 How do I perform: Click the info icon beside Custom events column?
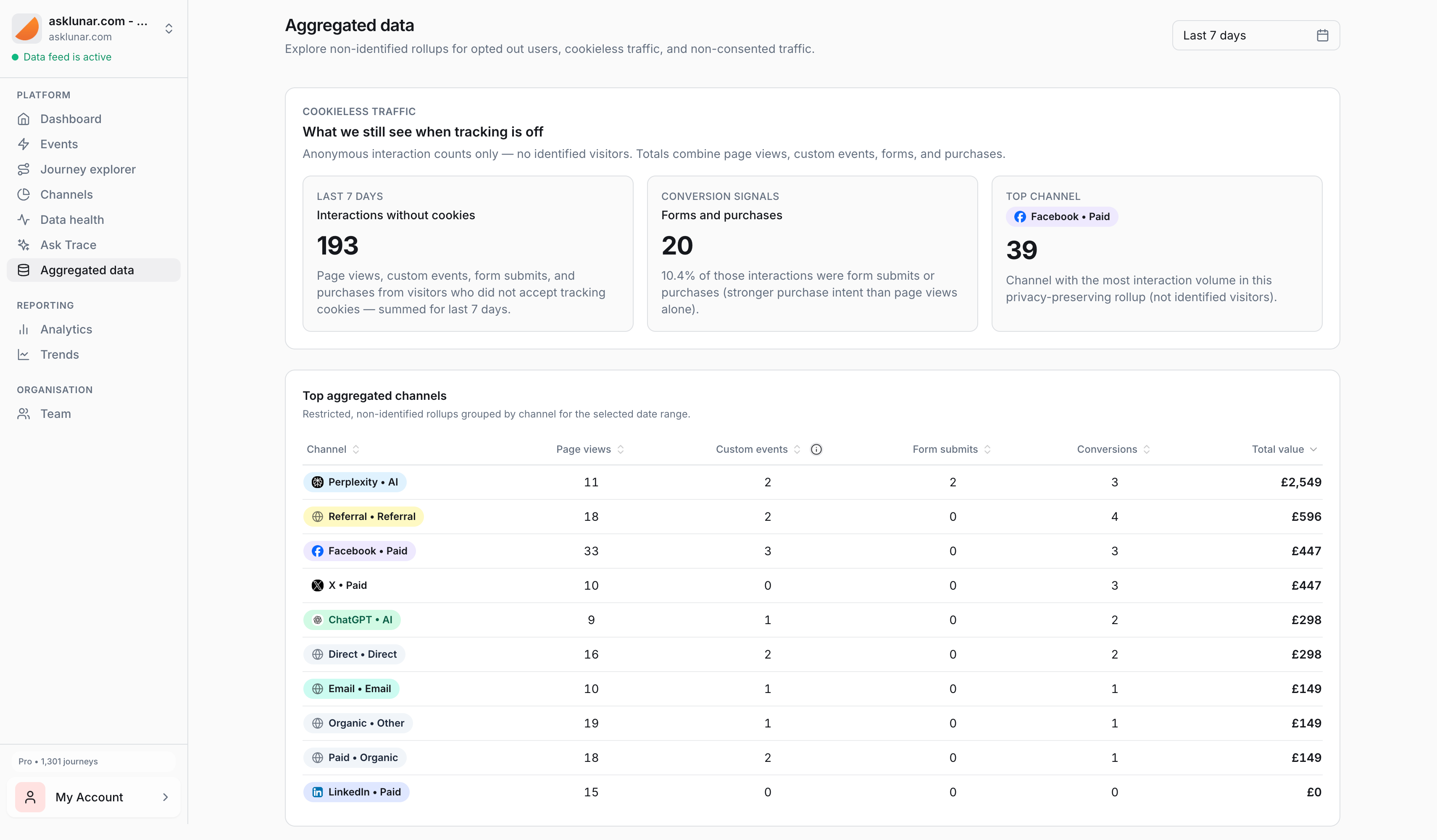click(816, 449)
